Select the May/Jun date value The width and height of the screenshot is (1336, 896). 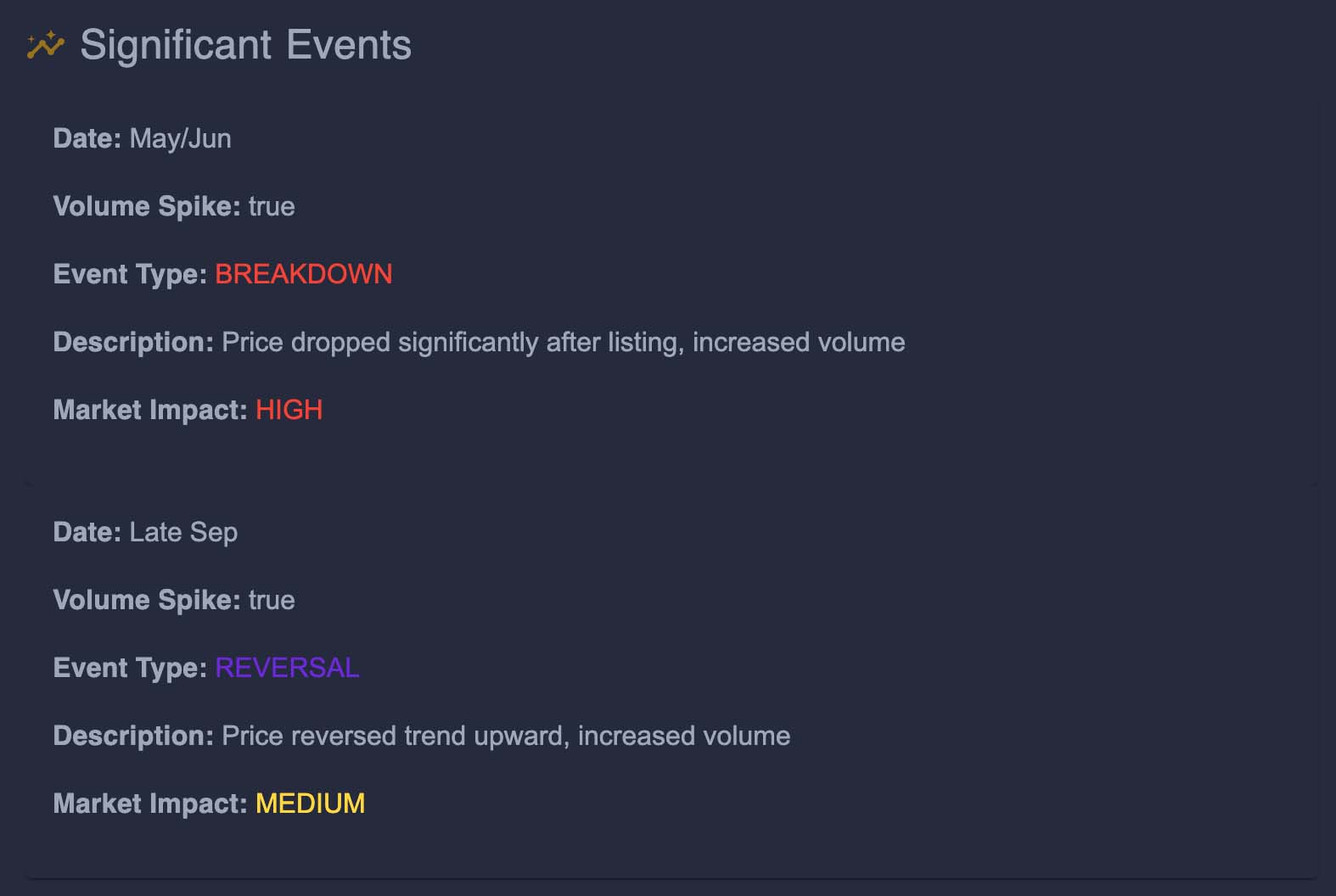(180, 138)
